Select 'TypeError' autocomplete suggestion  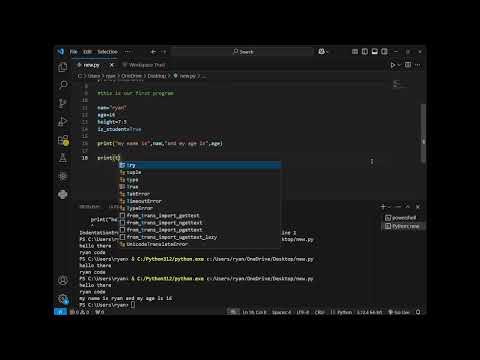point(200,208)
